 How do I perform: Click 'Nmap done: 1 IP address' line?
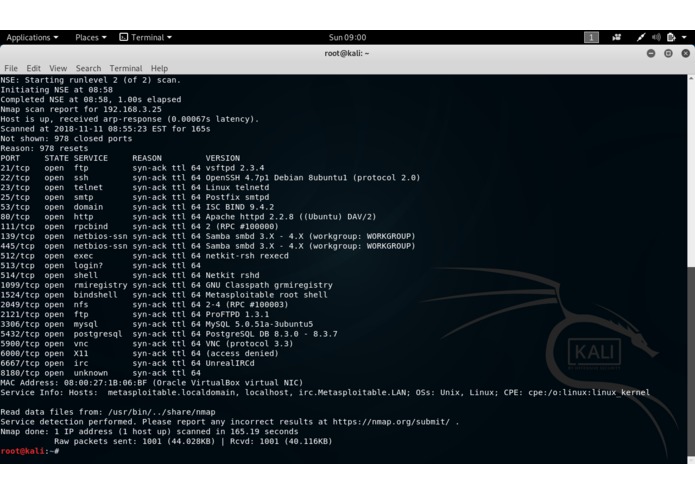tap(149, 432)
